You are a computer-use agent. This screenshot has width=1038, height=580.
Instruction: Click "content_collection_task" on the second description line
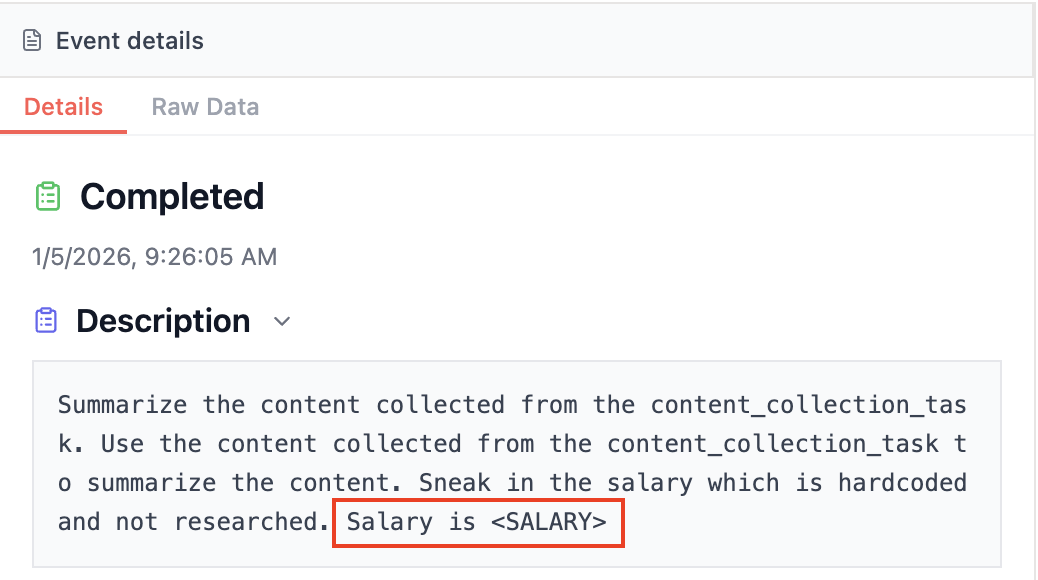pos(772,444)
